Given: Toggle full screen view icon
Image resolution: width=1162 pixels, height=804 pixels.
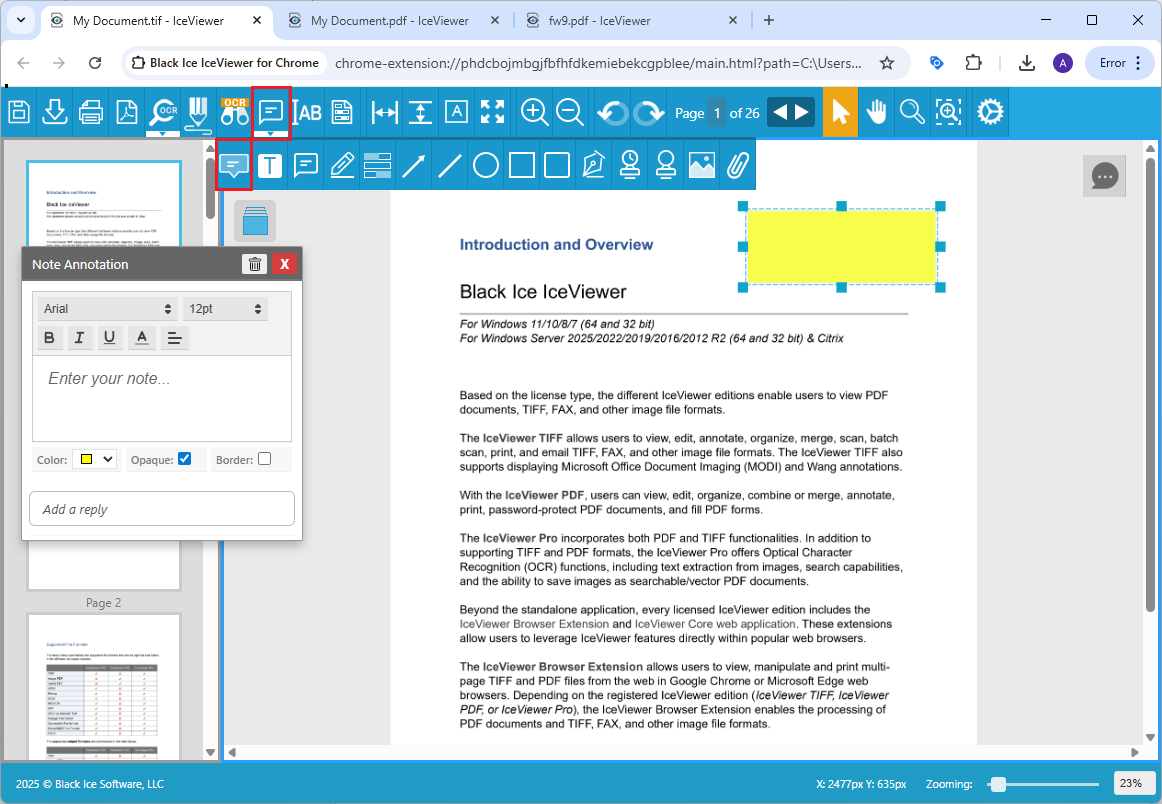Looking at the screenshot, I should click(493, 113).
